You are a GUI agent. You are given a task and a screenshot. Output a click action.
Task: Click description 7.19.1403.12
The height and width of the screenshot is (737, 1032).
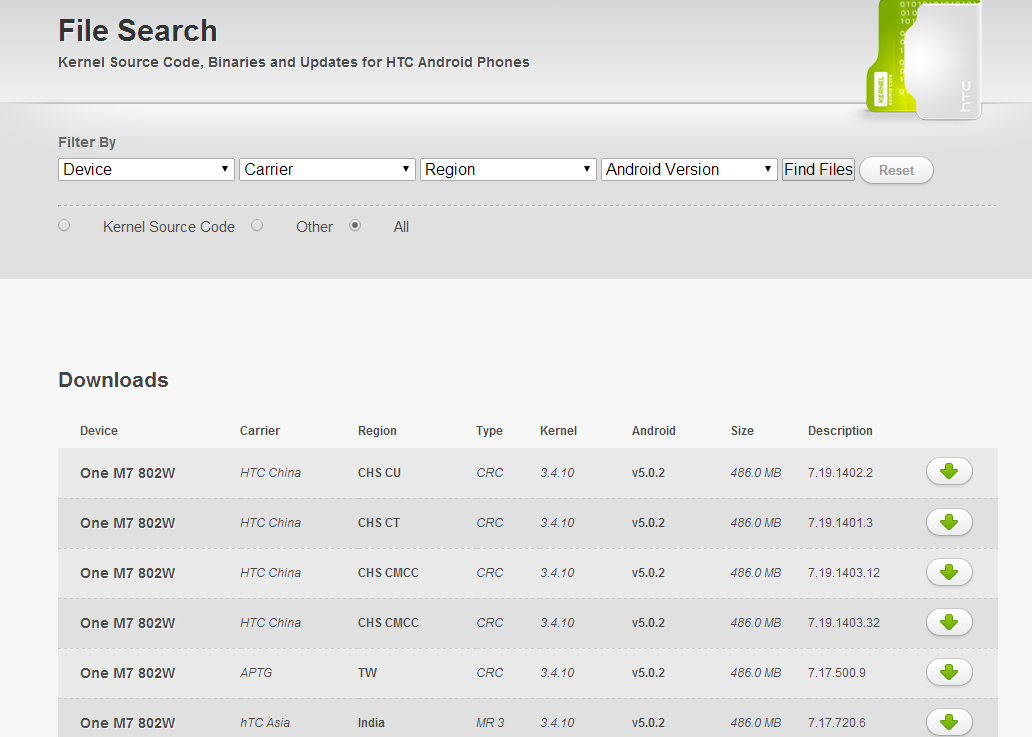click(844, 572)
